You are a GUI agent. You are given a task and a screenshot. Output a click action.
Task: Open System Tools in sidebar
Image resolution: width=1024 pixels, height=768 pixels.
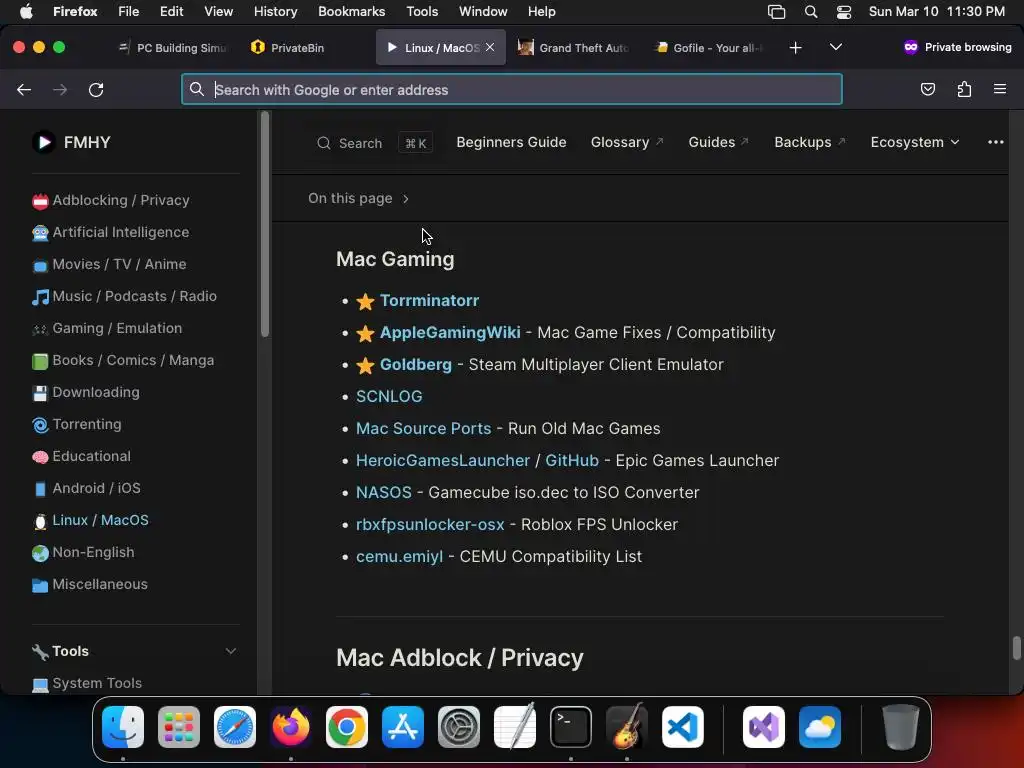point(87,683)
